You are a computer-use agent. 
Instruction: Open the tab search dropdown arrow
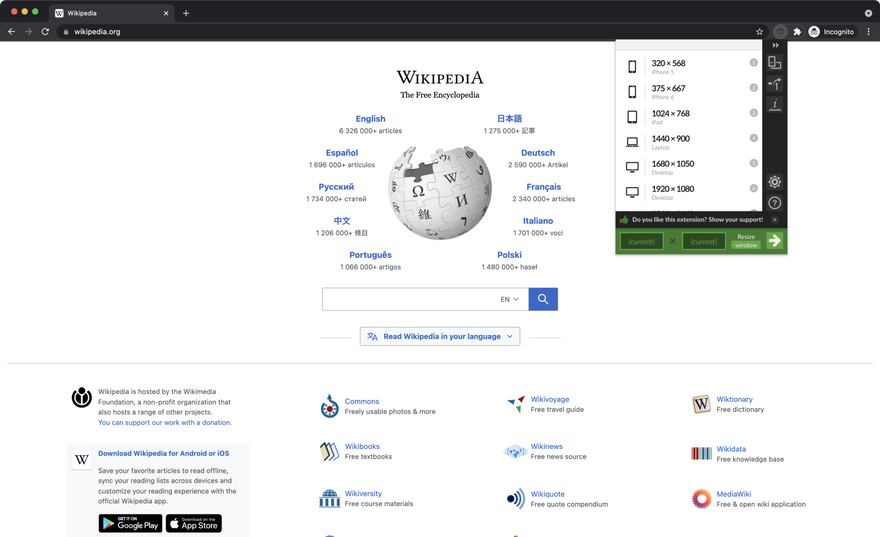click(x=868, y=13)
